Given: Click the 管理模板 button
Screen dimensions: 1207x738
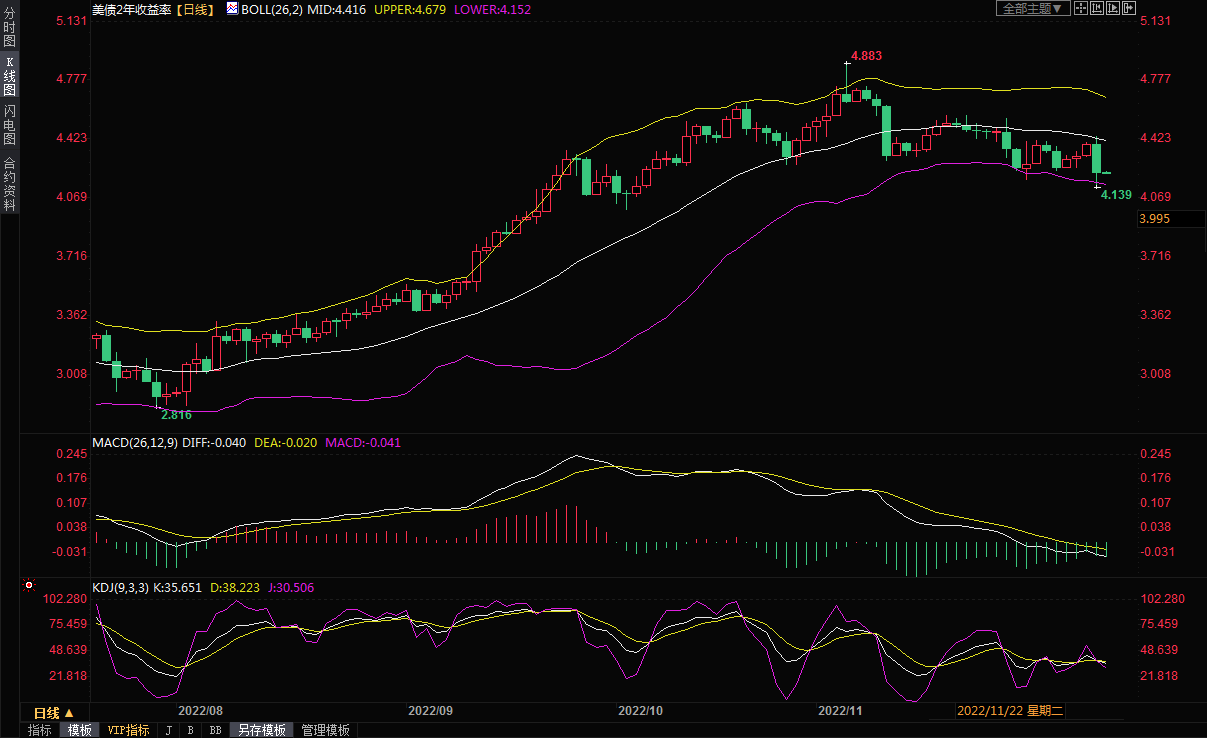Looking at the screenshot, I should [x=326, y=730].
